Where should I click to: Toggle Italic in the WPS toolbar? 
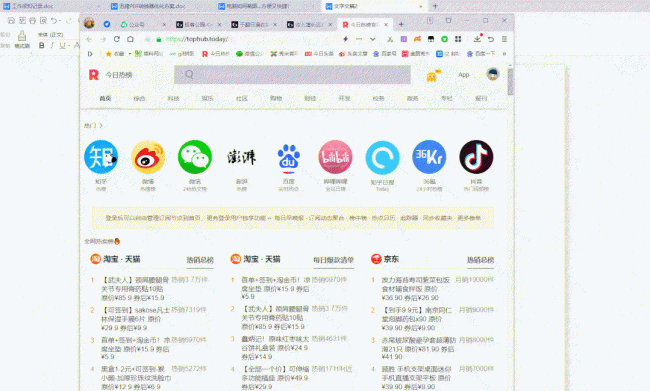pyautogui.click(x=52, y=46)
